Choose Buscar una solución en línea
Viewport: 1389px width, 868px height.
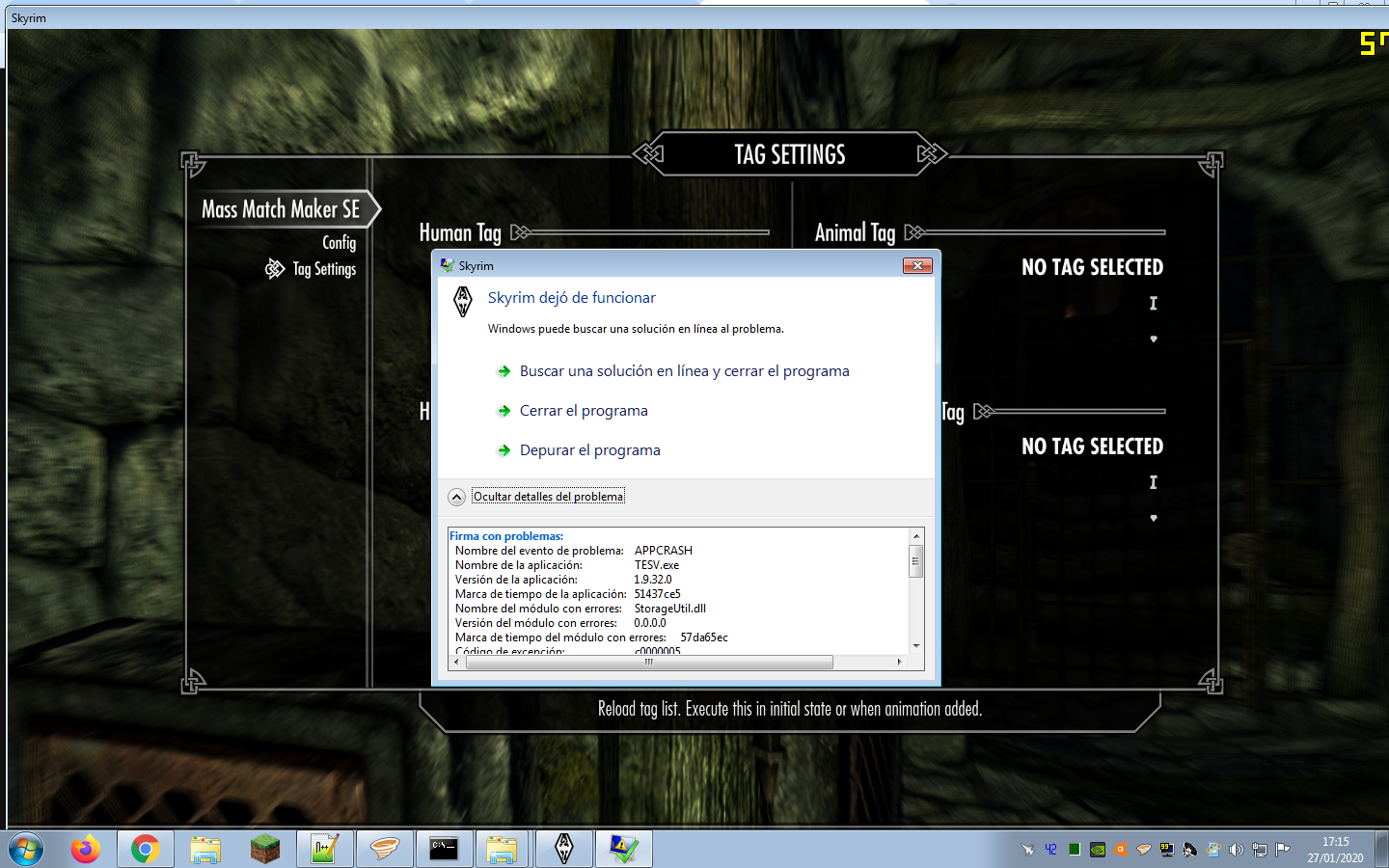684,371
